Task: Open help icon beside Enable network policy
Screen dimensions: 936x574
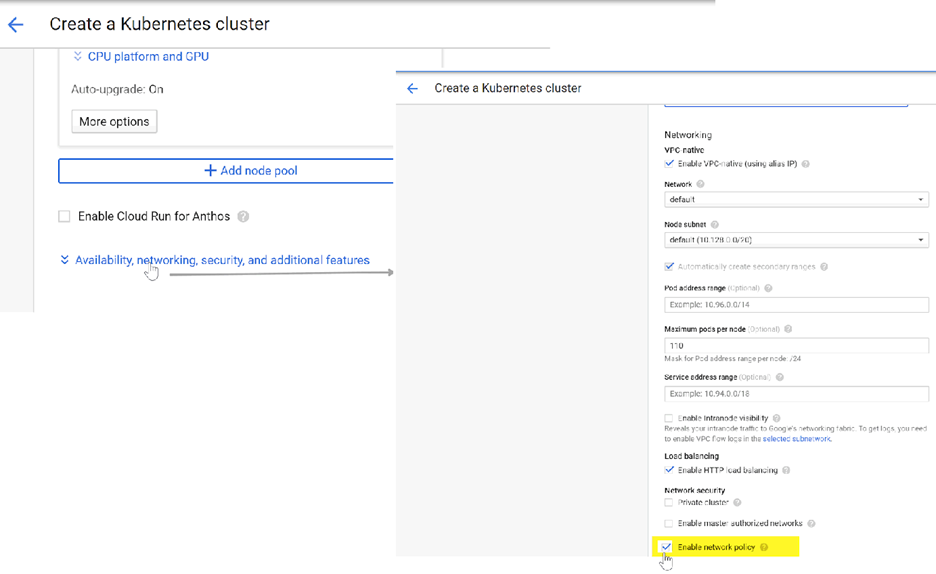Action: coord(764,547)
